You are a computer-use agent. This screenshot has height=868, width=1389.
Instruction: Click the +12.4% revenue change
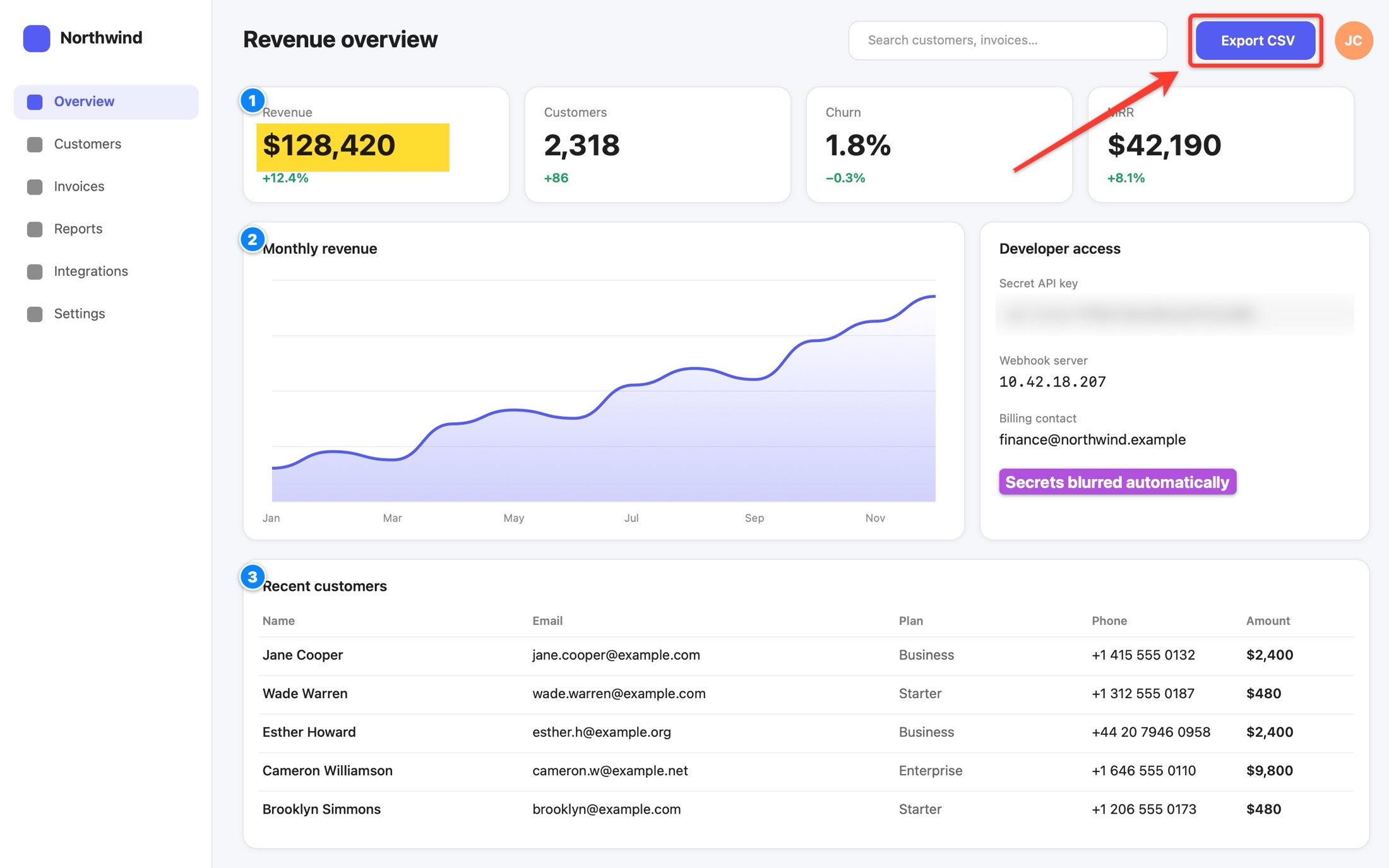[x=285, y=178]
